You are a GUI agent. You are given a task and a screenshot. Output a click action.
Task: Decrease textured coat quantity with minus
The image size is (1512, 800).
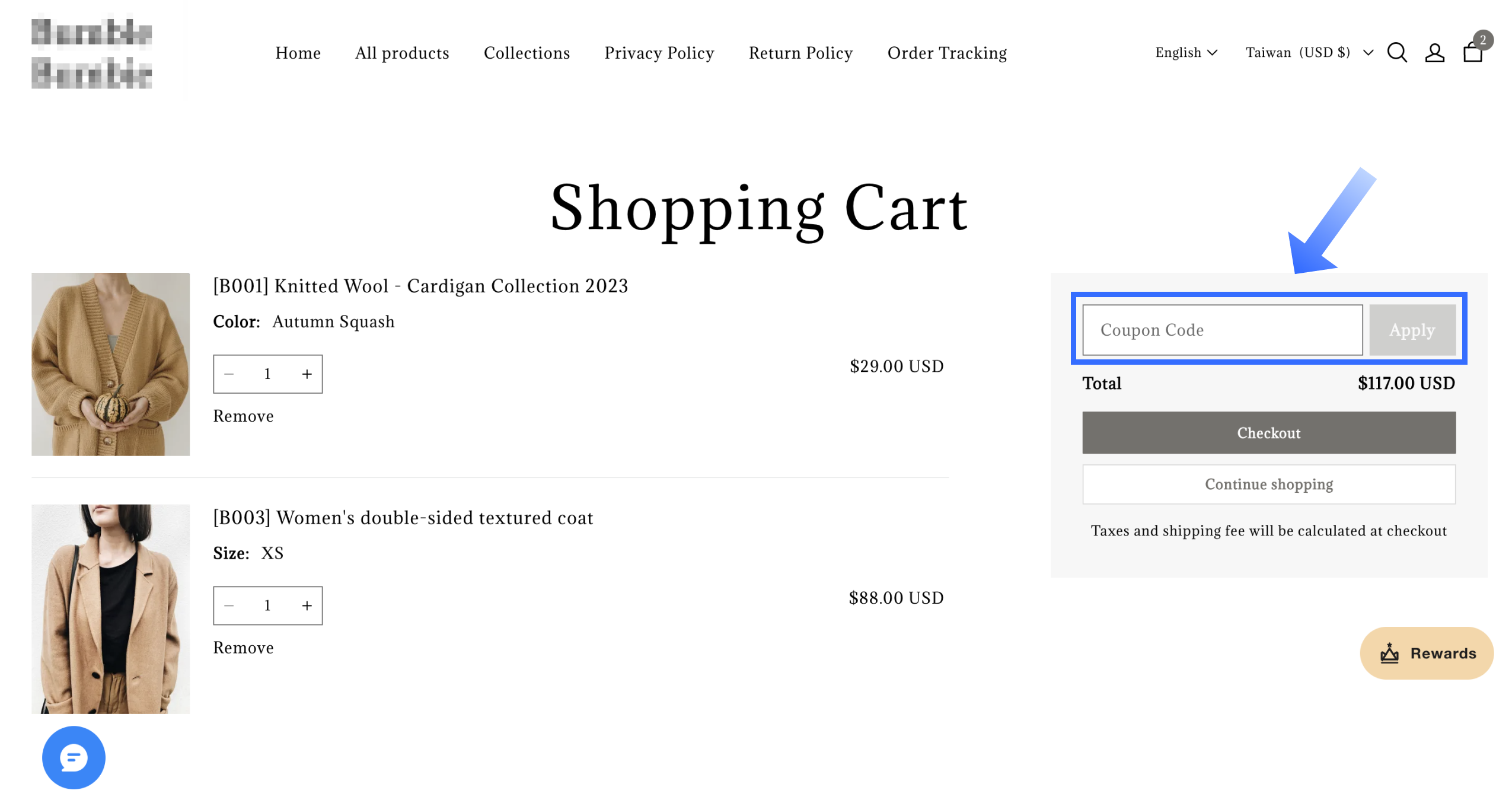[229, 605]
